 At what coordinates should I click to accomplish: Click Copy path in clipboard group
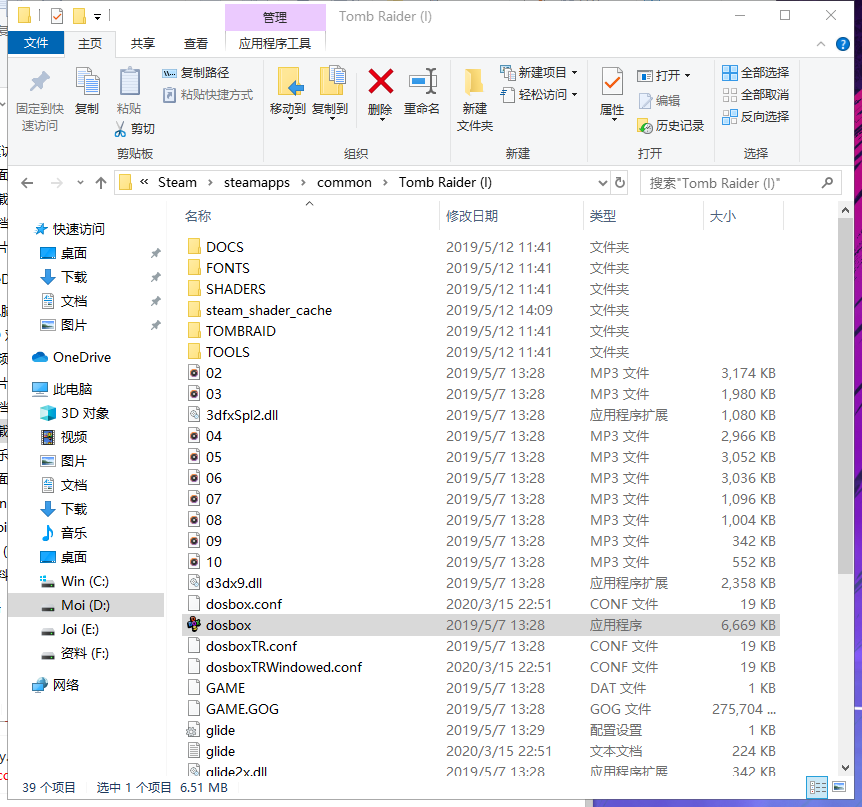click(196, 73)
